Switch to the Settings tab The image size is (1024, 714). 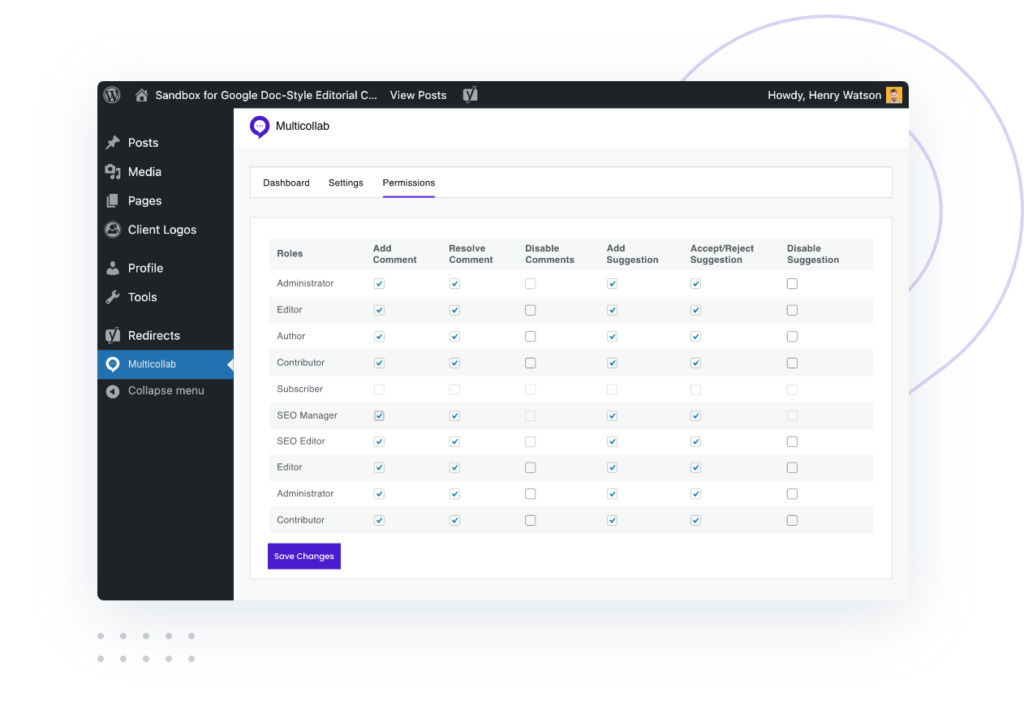pyautogui.click(x=345, y=183)
